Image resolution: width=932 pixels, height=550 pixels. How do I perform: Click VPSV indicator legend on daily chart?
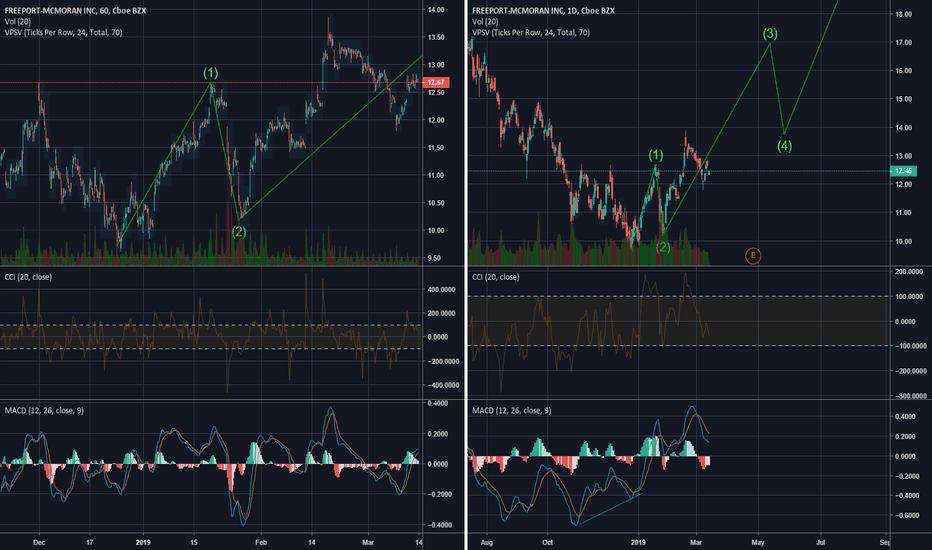(x=531, y=32)
